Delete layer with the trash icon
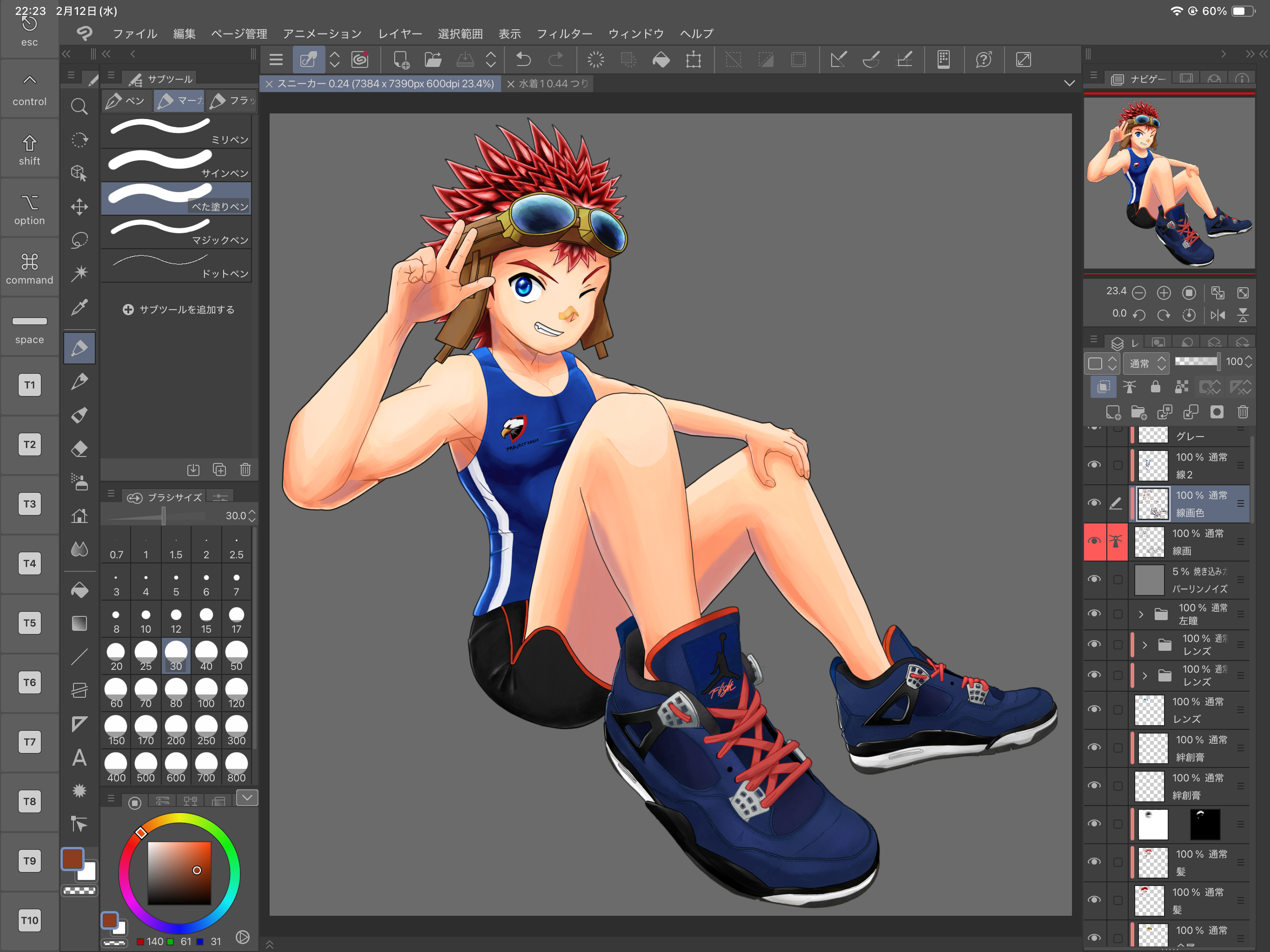 coord(1243,412)
